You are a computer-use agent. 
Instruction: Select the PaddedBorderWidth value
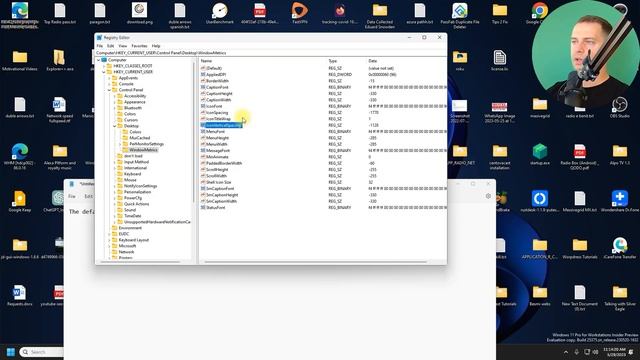224,163
